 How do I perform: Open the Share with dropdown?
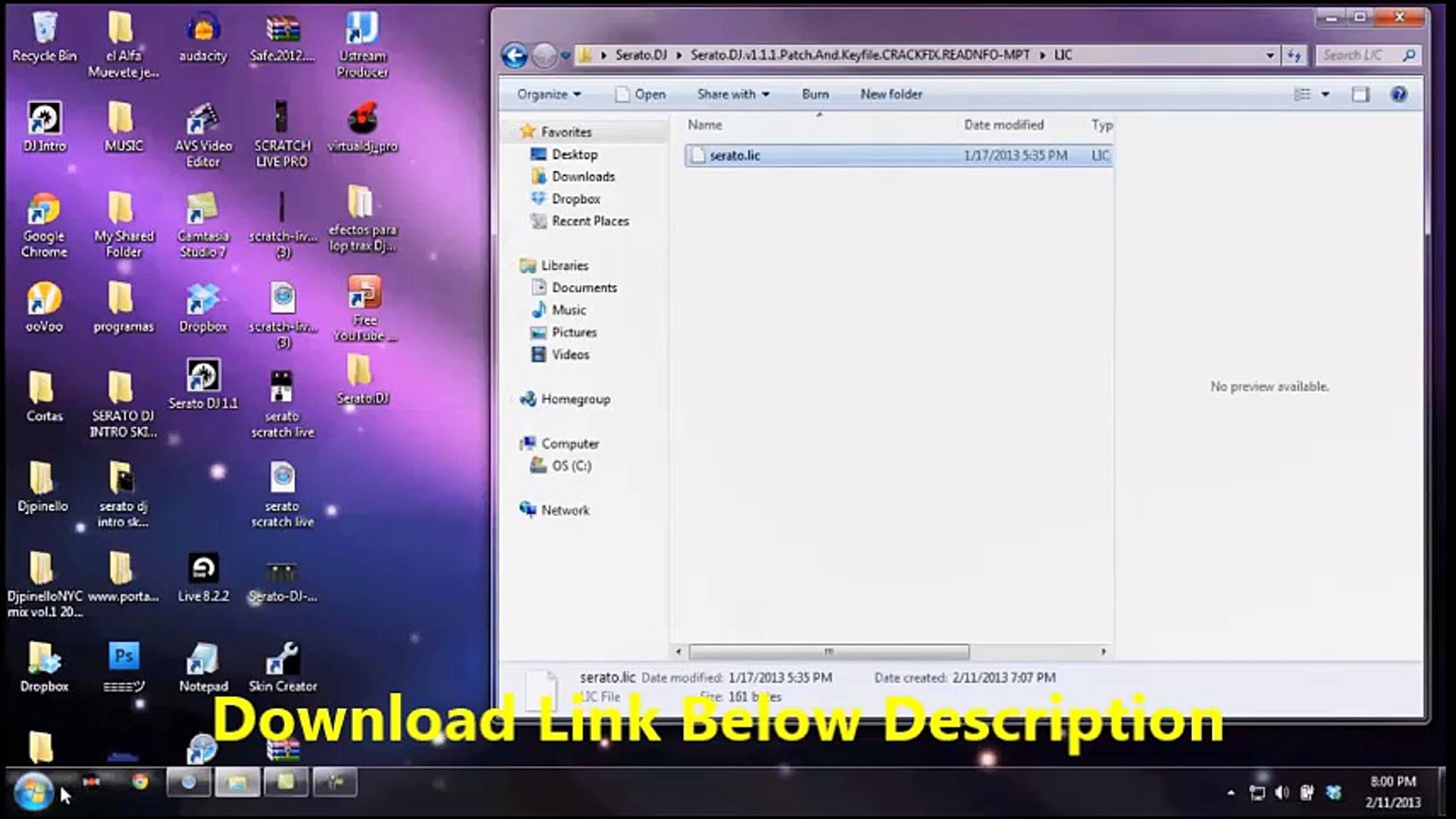point(732,94)
